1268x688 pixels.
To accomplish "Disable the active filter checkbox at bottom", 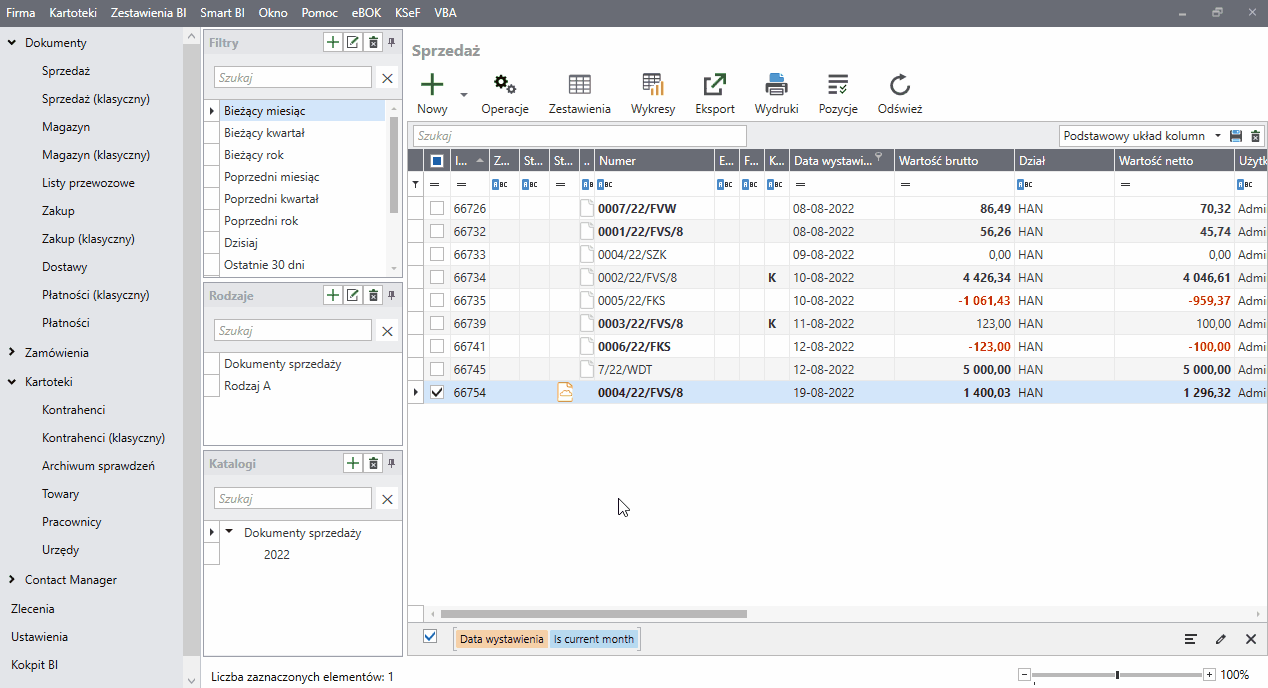I will tap(430, 637).
